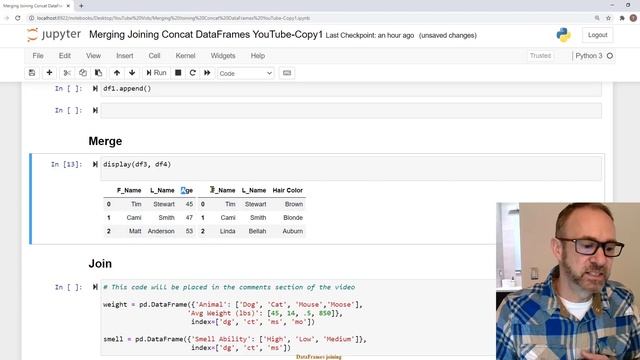This screenshot has width=640, height=360.
Task: Zoom indicator magnifier icon in address bar
Action: pos(597,18)
